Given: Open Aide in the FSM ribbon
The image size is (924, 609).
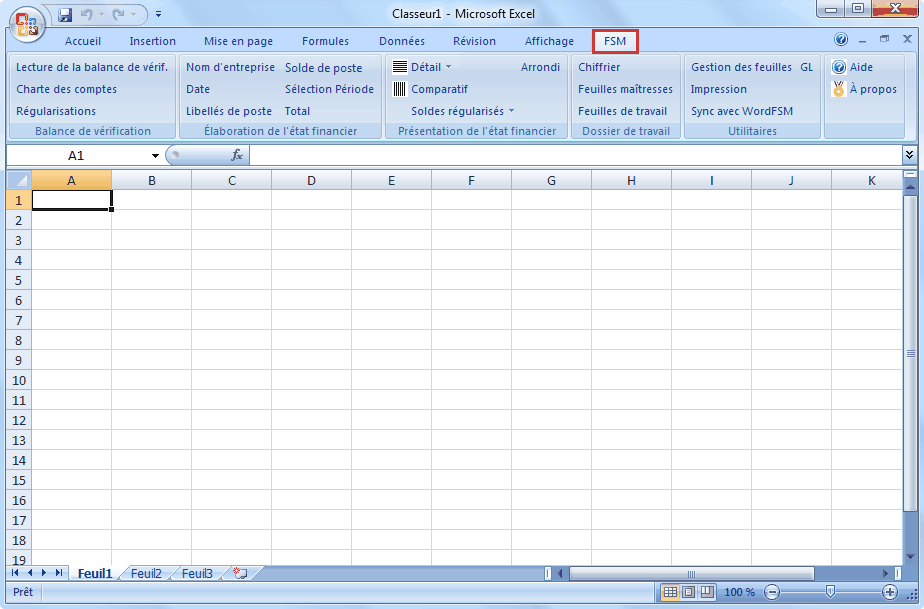Looking at the screenshot, I should (853, 67).
